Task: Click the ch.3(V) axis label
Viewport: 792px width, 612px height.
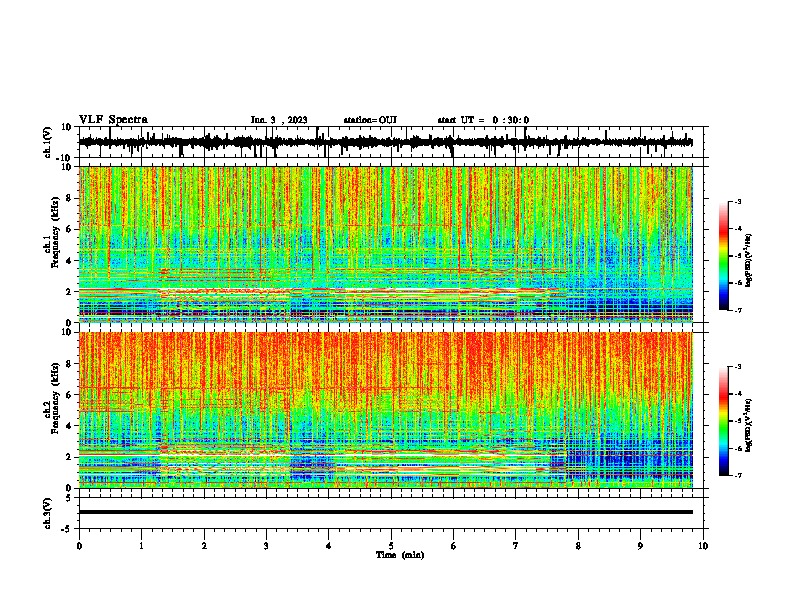Action: click(48, 513)
